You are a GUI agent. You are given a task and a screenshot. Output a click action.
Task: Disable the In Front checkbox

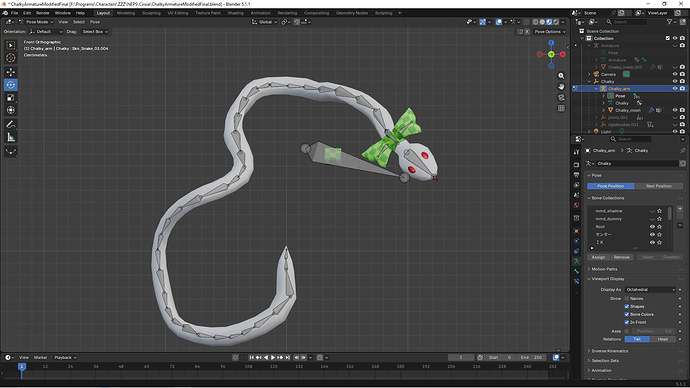click(627, 322)
